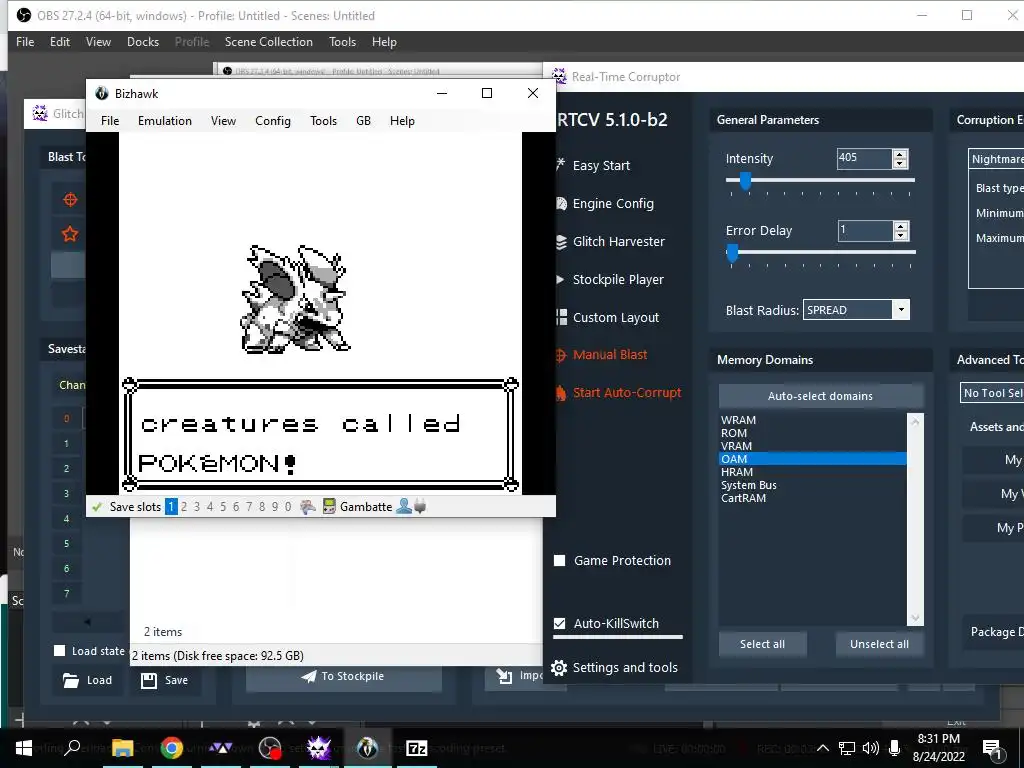
Task: Click To Stockpile button
Action: coord(344,677)
